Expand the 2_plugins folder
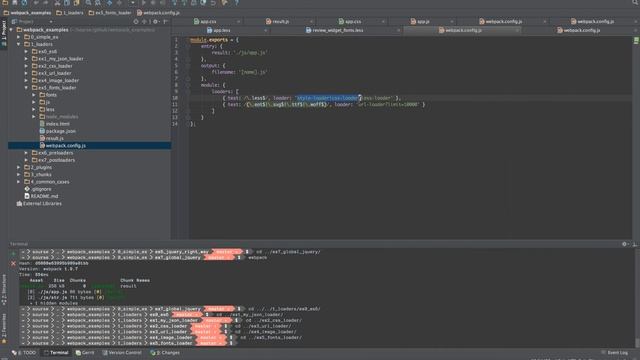Viewport: 640px width, 360px height. coord(19,167)
